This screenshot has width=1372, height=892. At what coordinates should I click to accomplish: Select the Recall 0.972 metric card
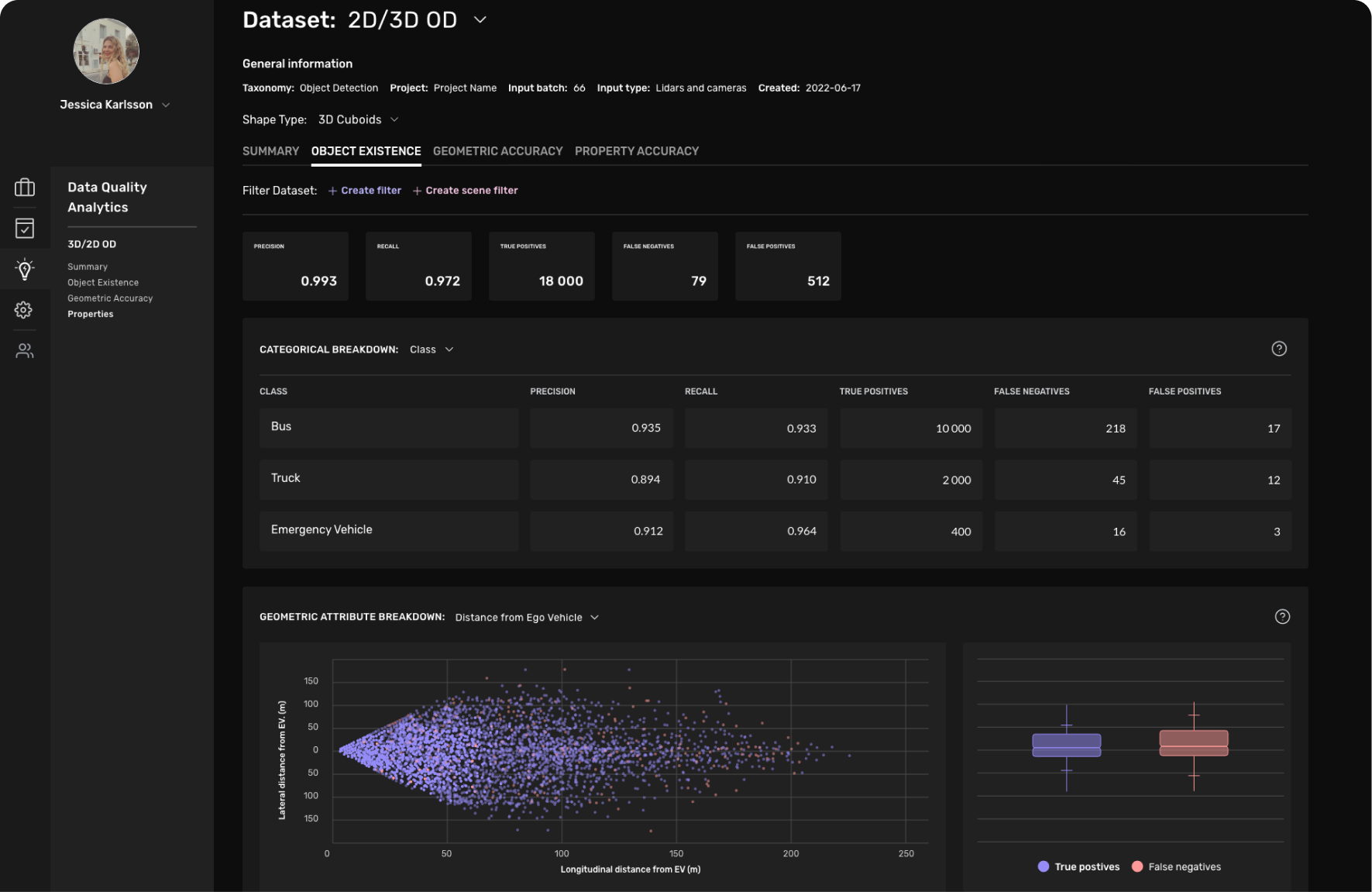(418, 266)
